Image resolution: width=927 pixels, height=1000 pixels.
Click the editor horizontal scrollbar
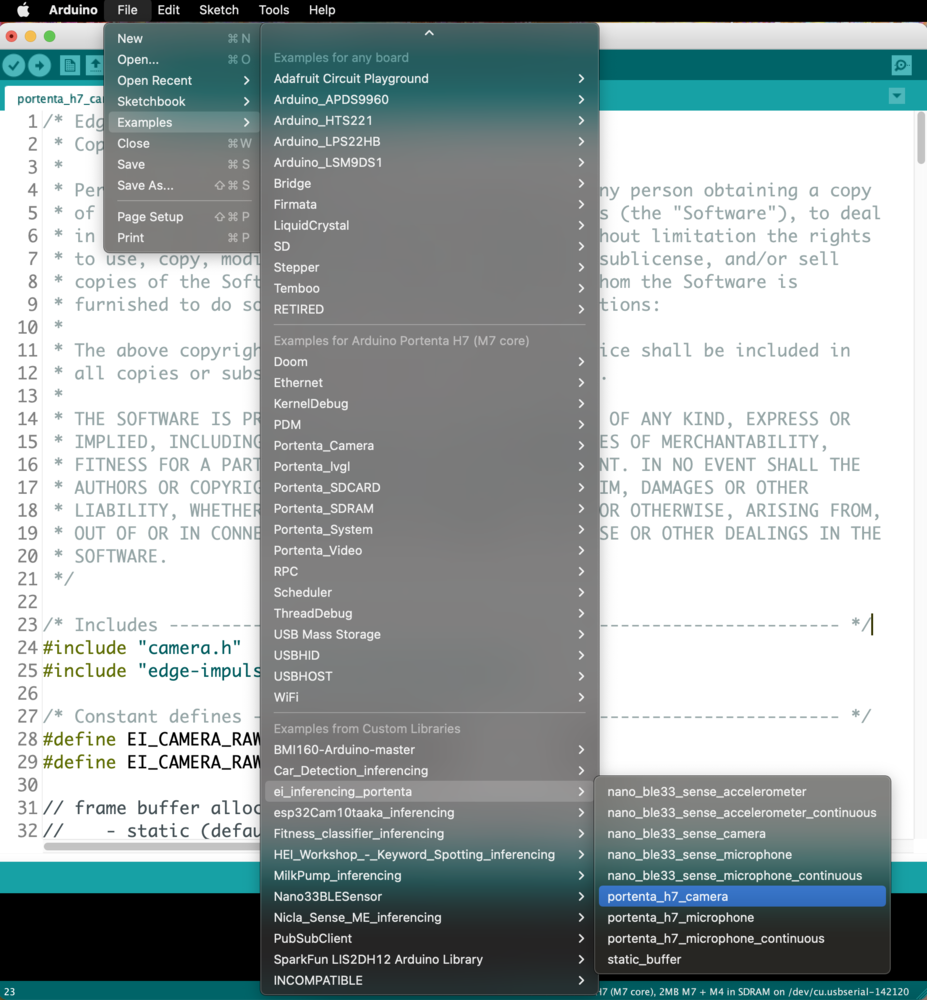pyautogui.click(x=153, y=847)
